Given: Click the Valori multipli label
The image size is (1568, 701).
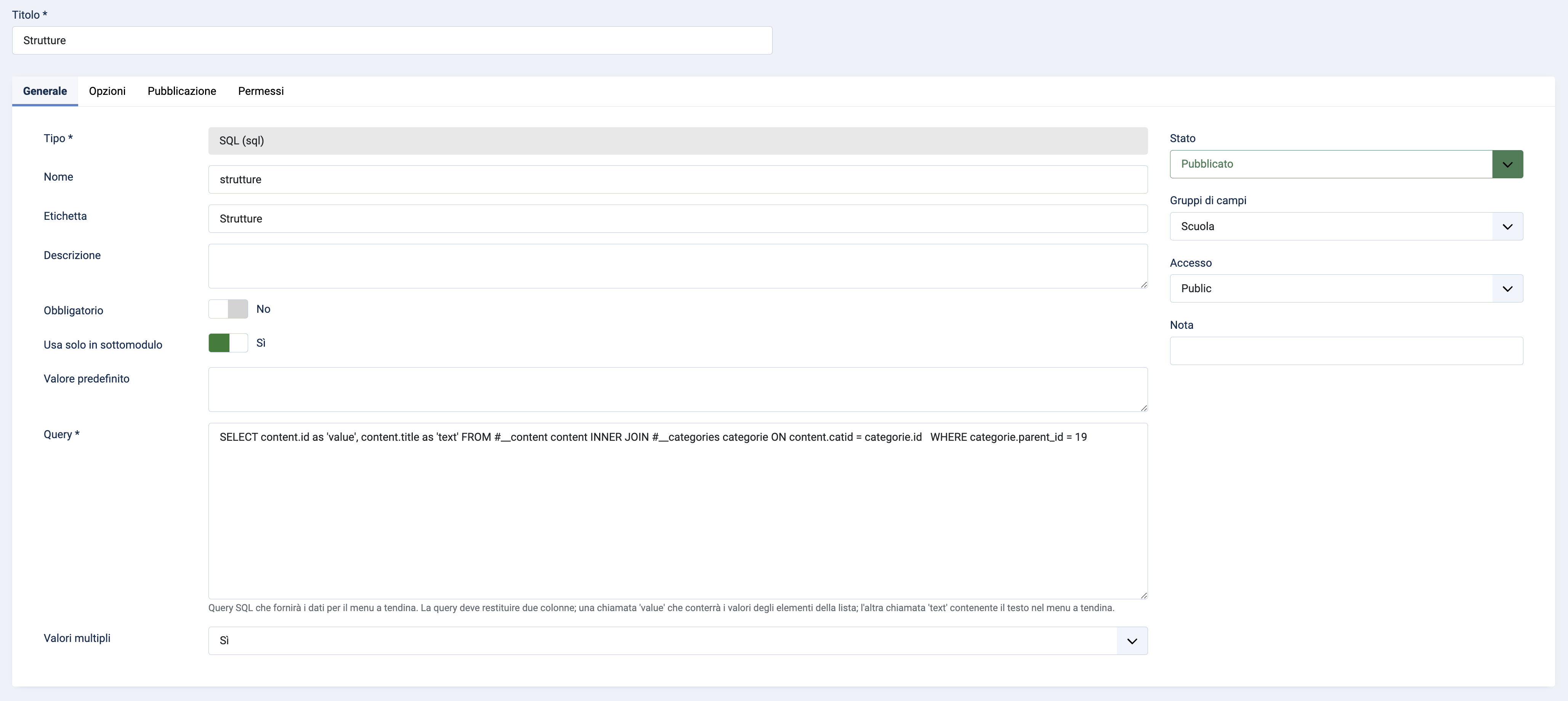Looking at the screenshot, I should tap(77, 638).
